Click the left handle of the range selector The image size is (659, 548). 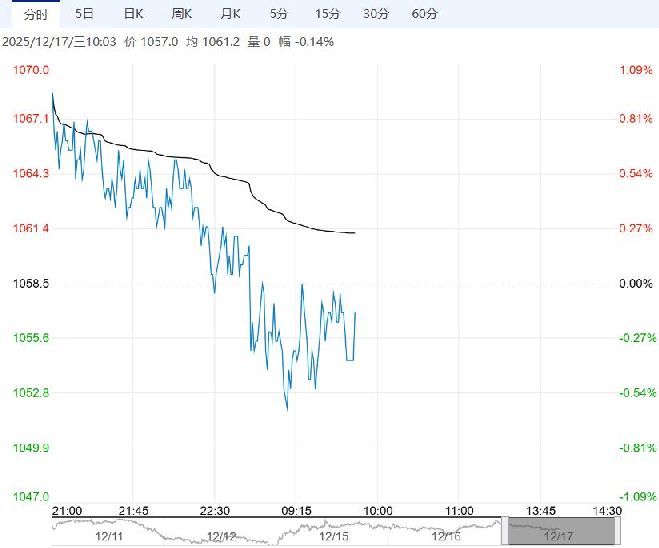click(505, 531)
